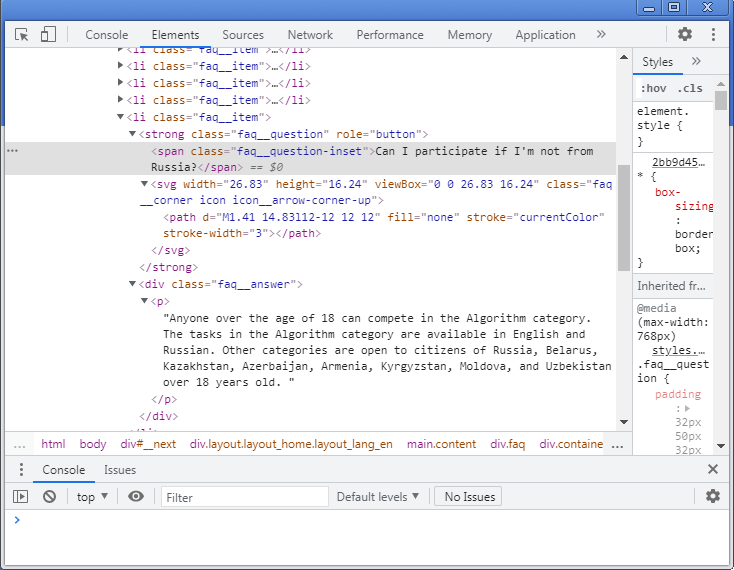
Task: Switch to the Elements tab
Action: [175, 35]
